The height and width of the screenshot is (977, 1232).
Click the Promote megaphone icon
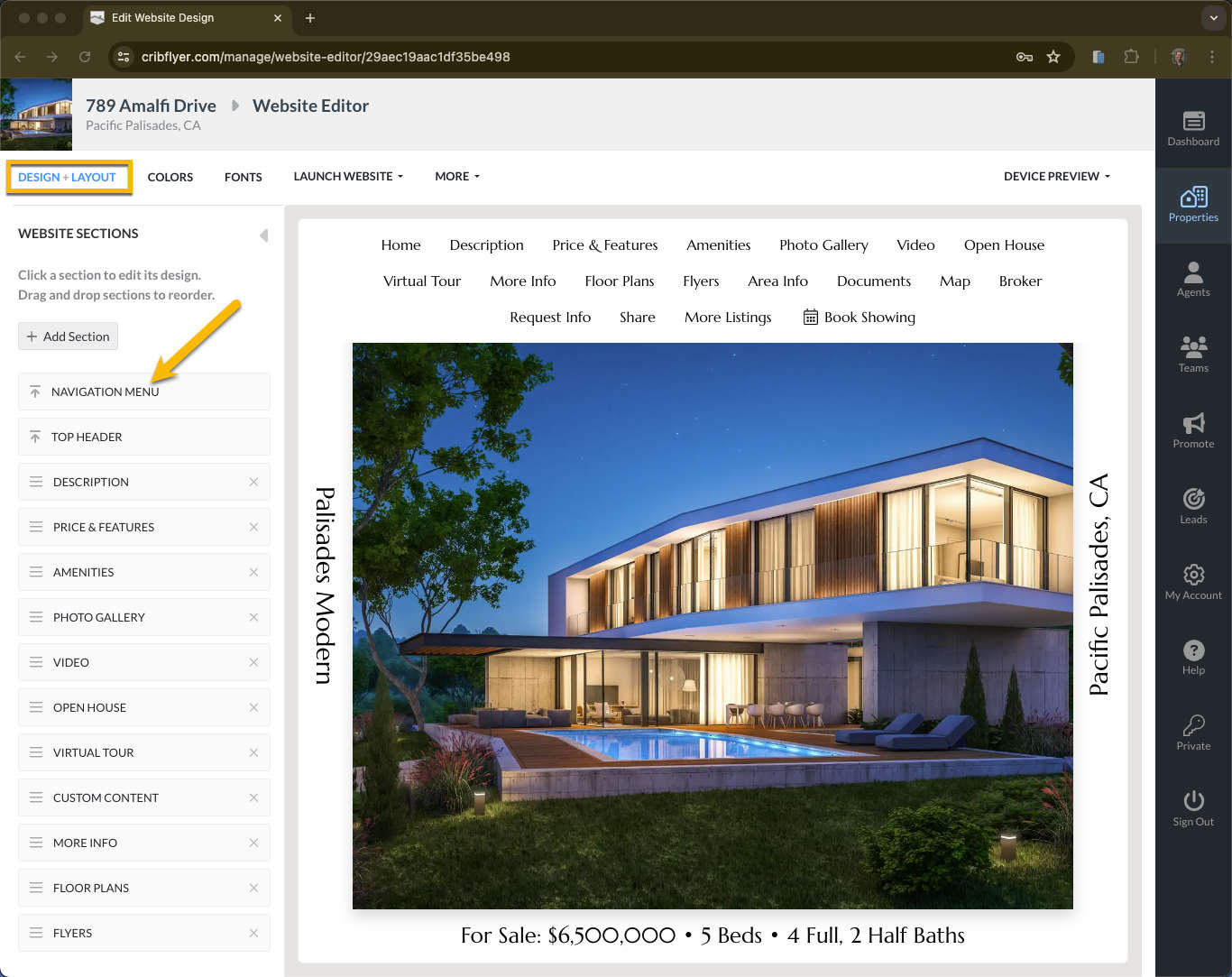1193,423
